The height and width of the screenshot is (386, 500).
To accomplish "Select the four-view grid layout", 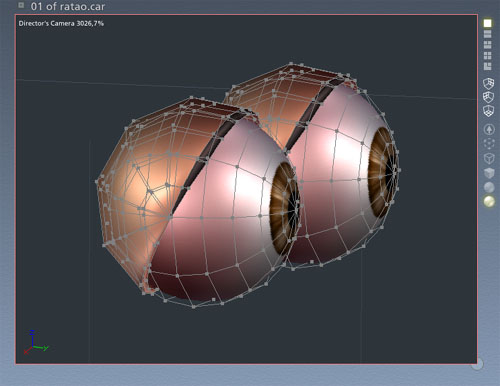I will pos(487,55).
